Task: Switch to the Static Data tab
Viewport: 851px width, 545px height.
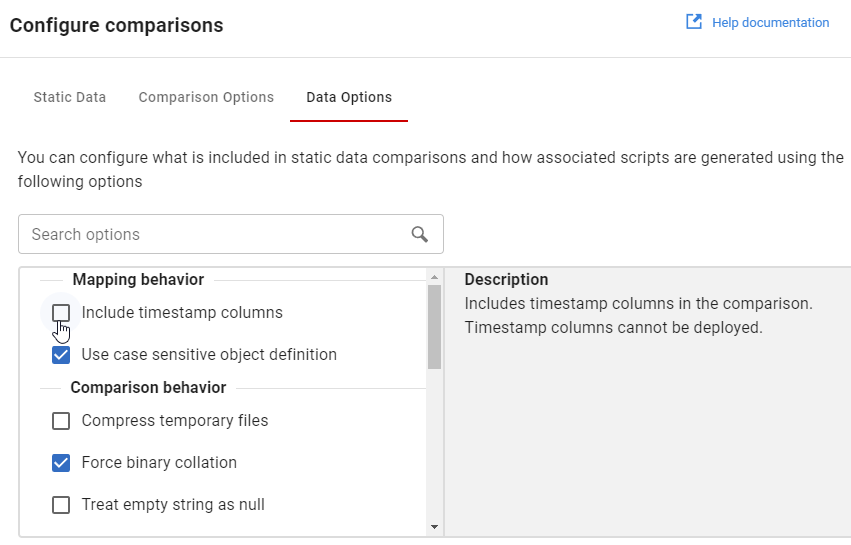Action: pyautogui.click(x=70, y=97)
